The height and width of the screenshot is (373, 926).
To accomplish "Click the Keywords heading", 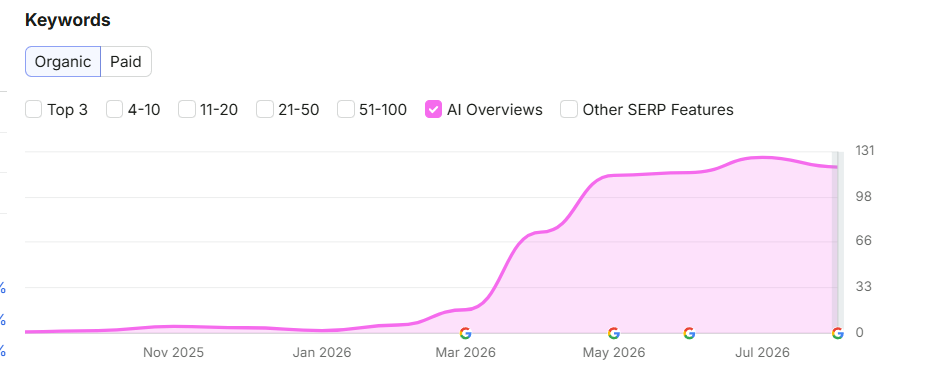I will click(68, 20).
